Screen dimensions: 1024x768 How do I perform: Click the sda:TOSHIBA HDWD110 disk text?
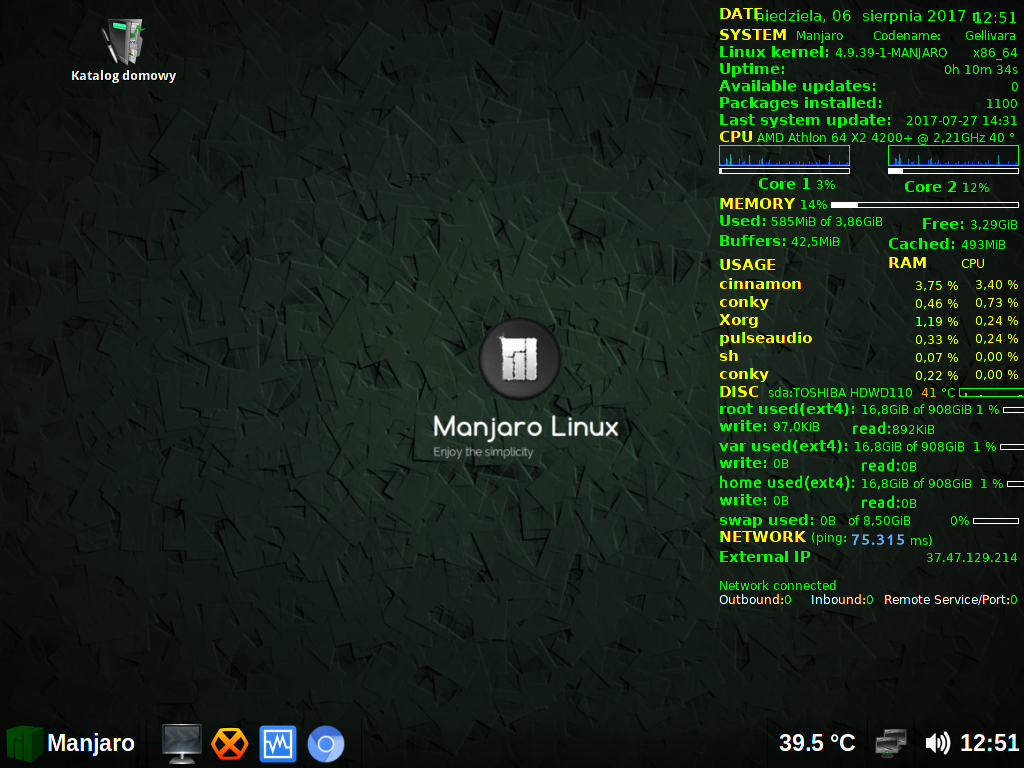point(840,392)
